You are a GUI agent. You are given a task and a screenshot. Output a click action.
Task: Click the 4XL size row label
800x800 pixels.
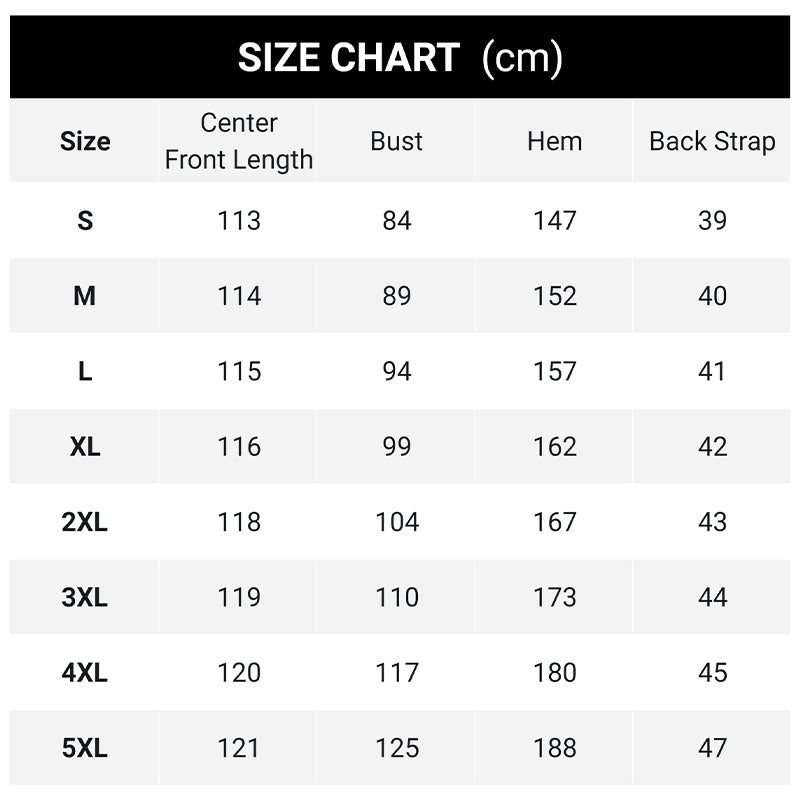[x=85, y=672]
